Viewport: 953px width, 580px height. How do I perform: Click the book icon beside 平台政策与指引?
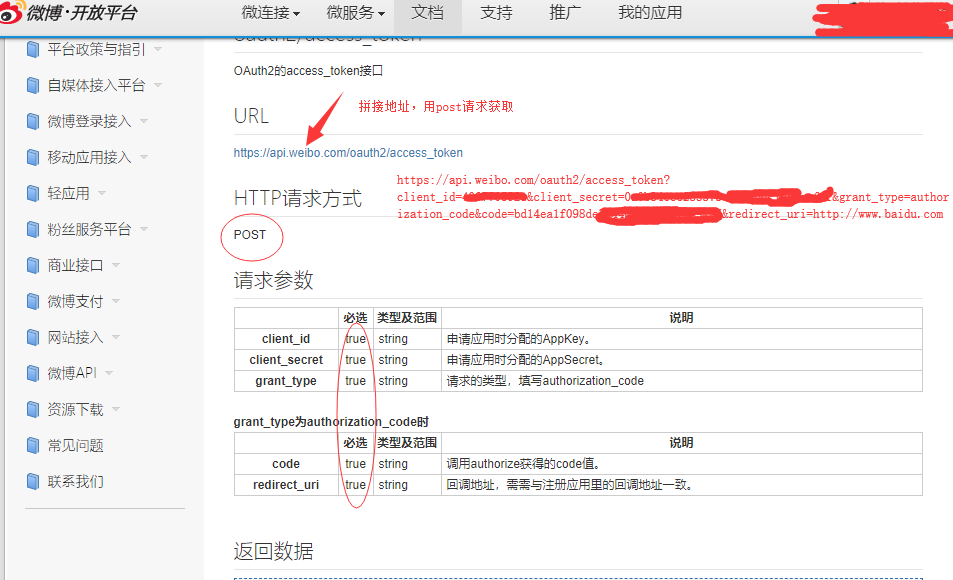click(x=33, y=49)
